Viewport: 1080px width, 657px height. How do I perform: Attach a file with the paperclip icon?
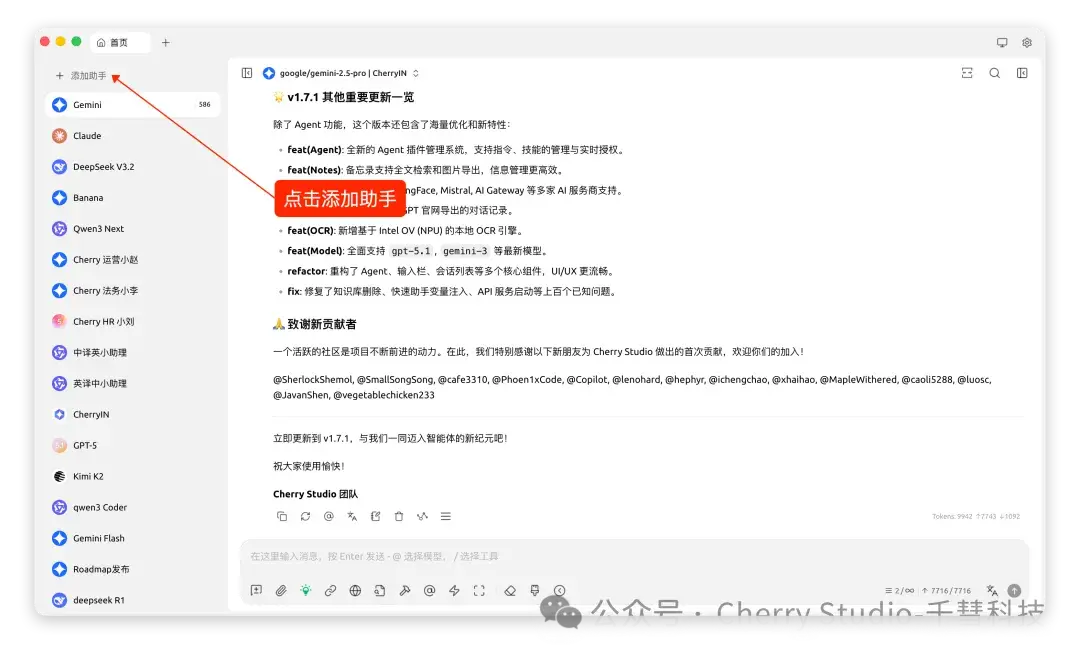click(281, 590)
